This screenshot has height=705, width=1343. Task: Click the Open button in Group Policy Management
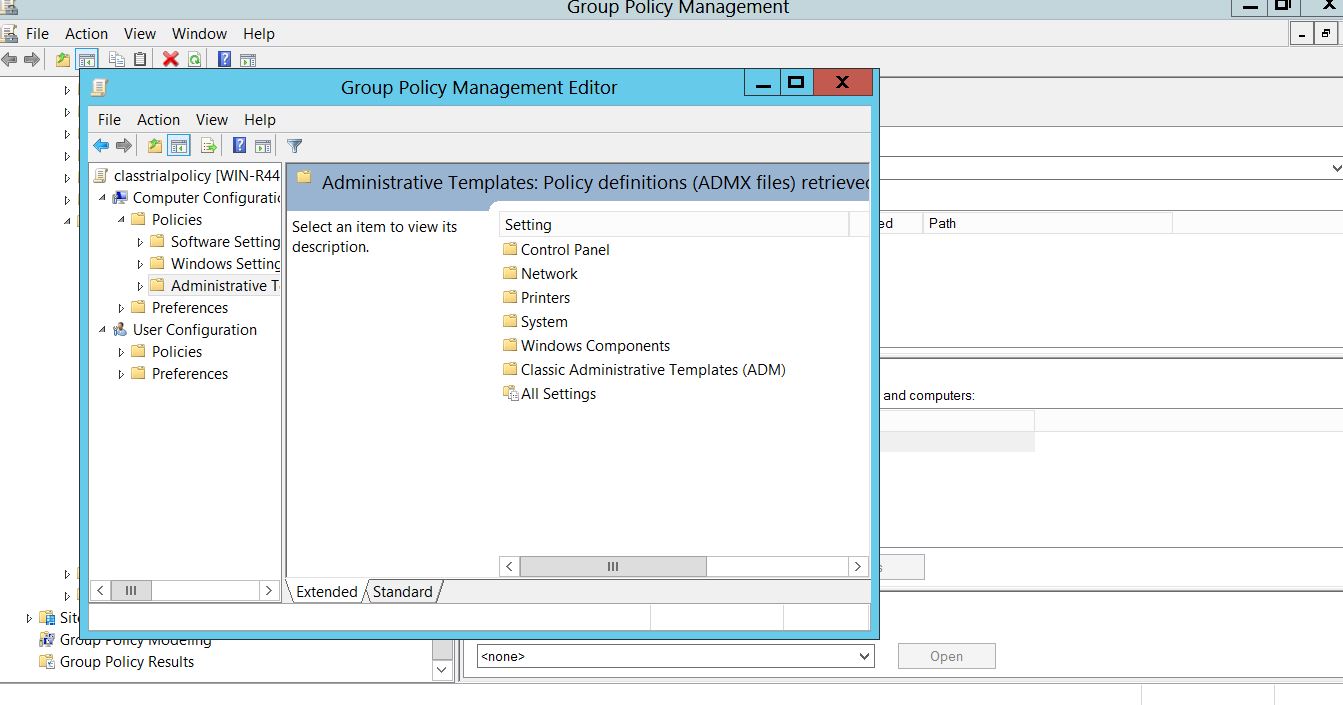[946, 657]
